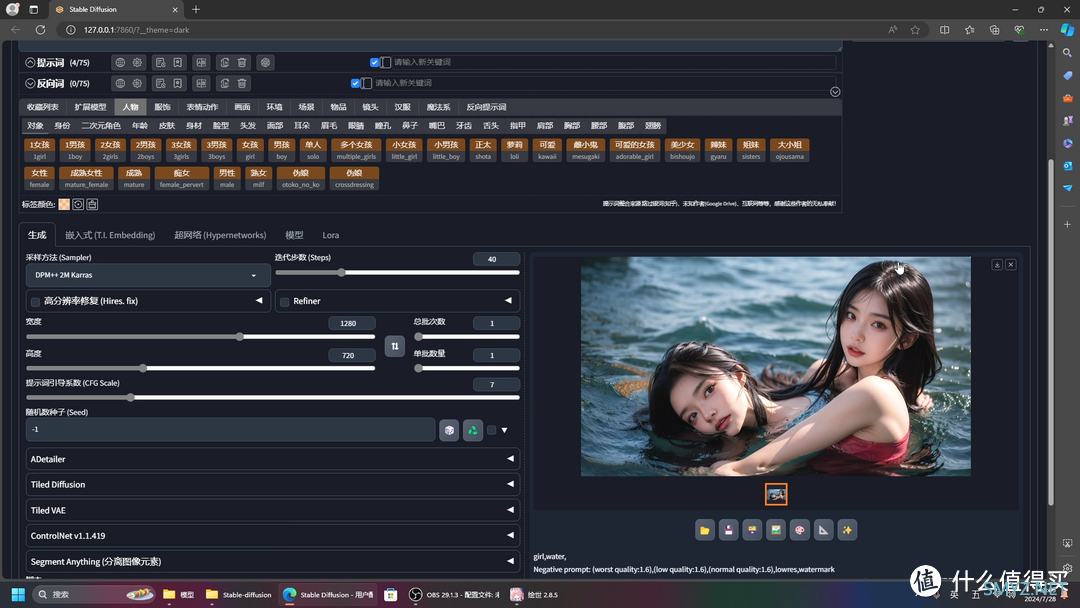Add the 美少女 (bishoujo) tag
This screenshot has height=608, width=1080.
point(683,150)
